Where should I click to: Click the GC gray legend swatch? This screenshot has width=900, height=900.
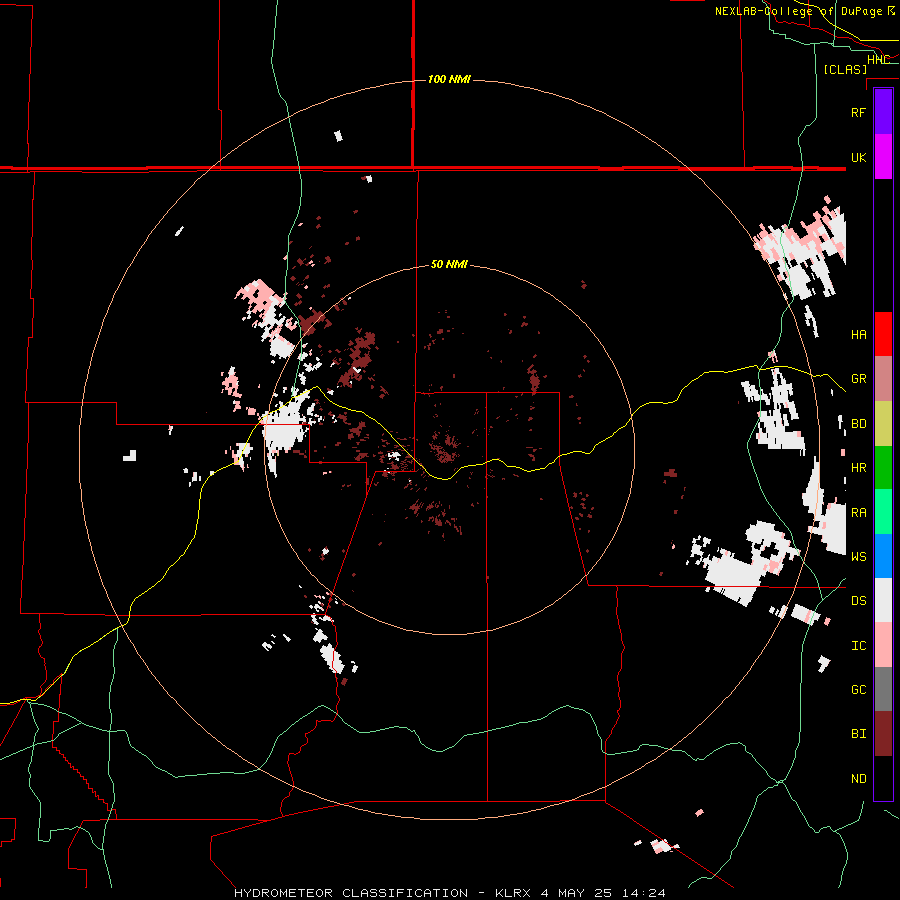pos(883,689)
